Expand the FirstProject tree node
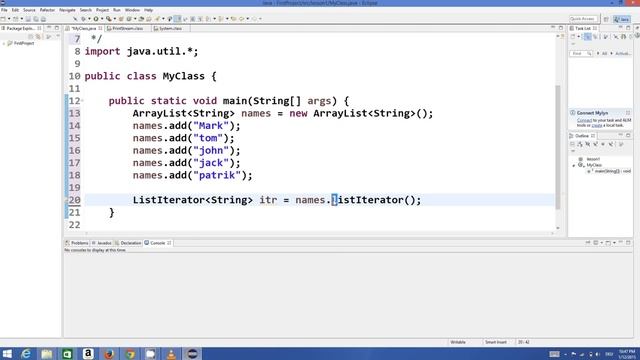The width and height of the screenshot is (640, 360). pyautogui.click(x=4, y=43)
